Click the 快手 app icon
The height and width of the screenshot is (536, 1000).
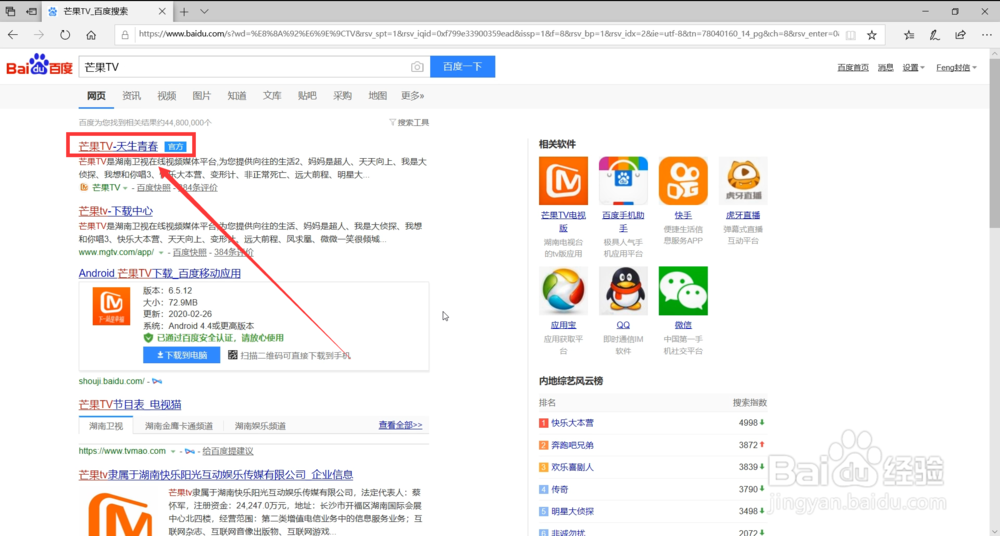pyautogui.click(x=683, y=181)
